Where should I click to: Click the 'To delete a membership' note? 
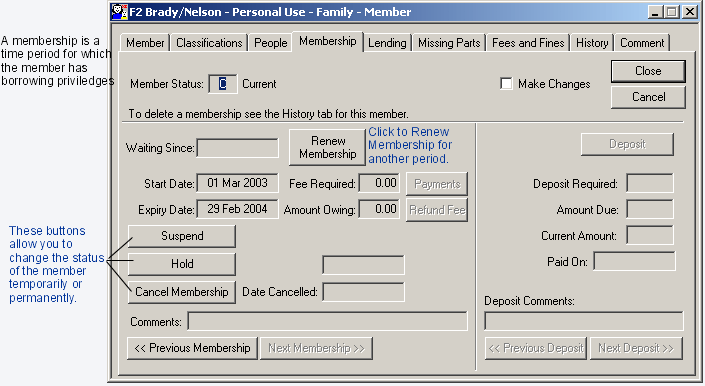click(268, 114)
